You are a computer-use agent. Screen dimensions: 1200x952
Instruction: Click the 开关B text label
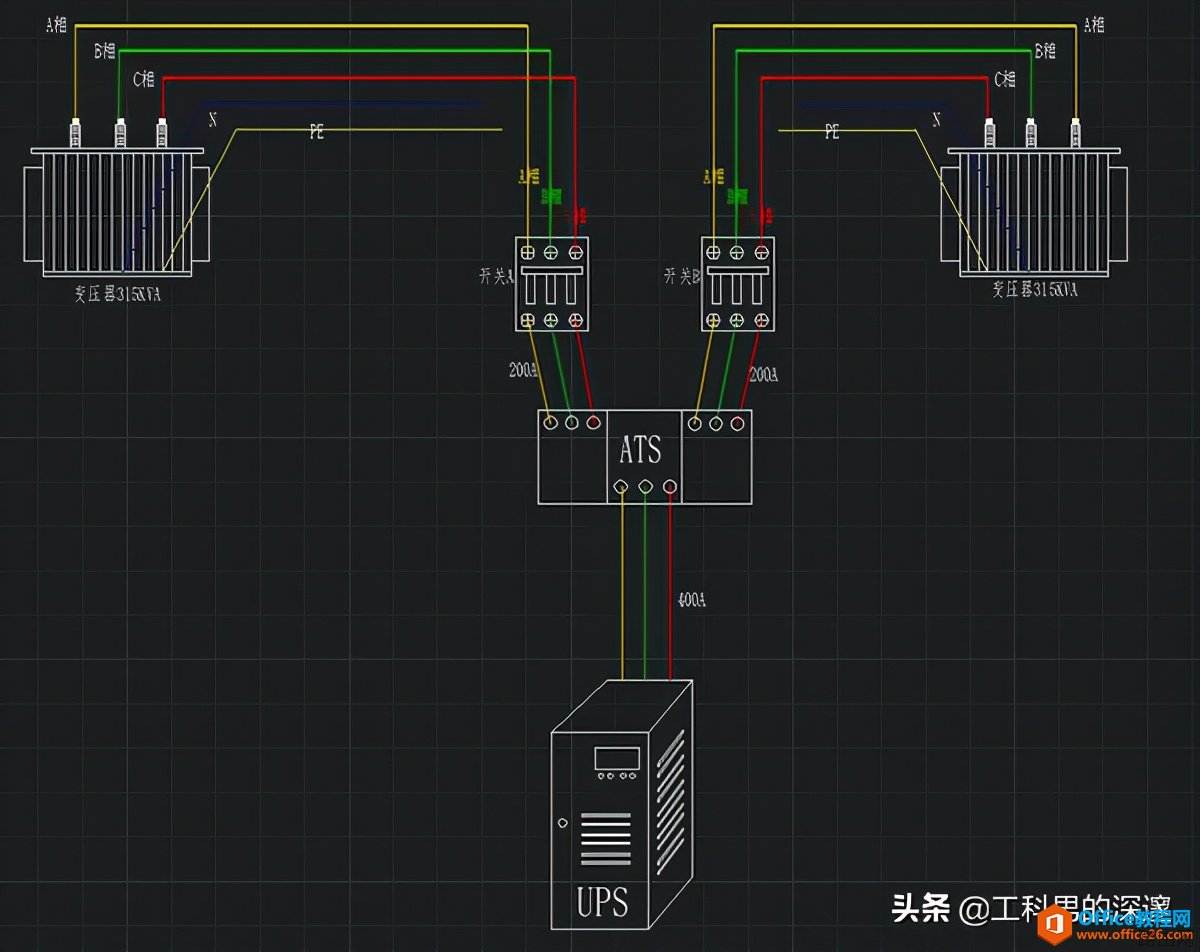pyautogui.click(x=680, y=276)
